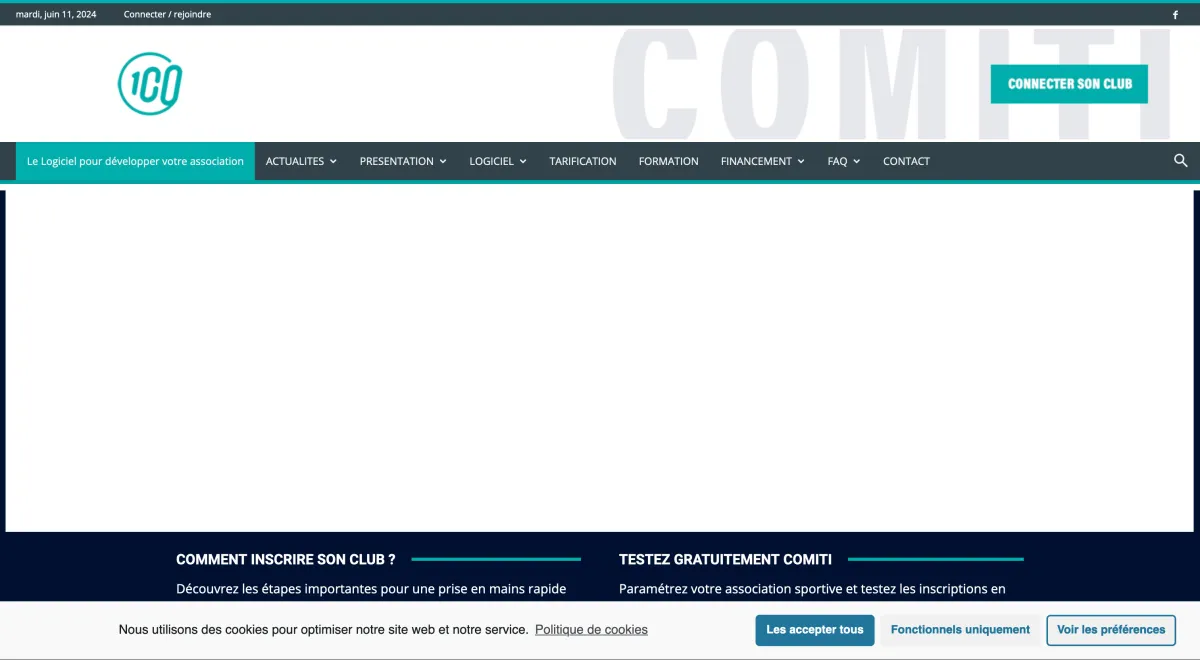Open the TARIFICATION menu item

pos(583,161)
